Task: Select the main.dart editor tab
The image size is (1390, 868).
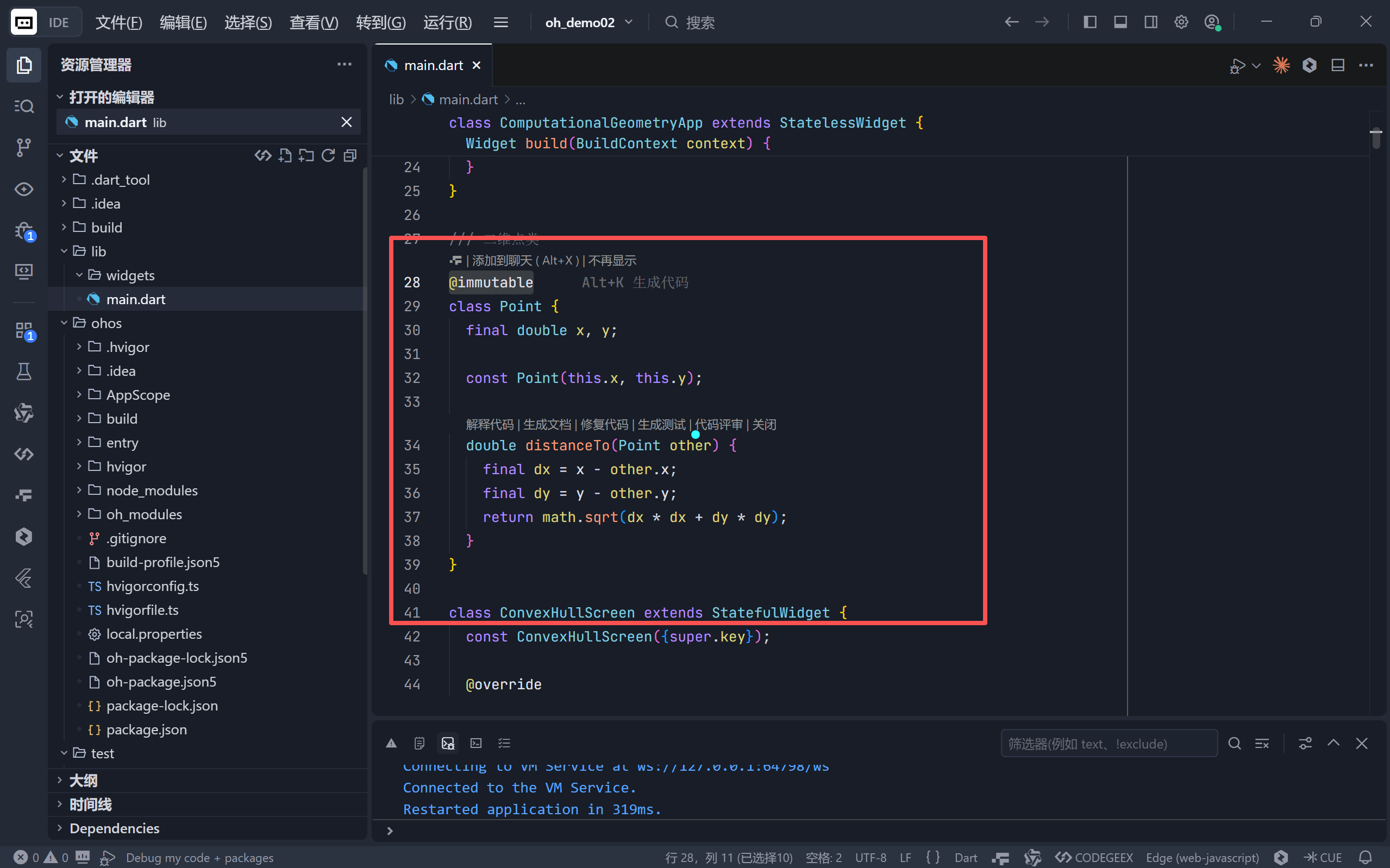Action: (x=433, y=65)
